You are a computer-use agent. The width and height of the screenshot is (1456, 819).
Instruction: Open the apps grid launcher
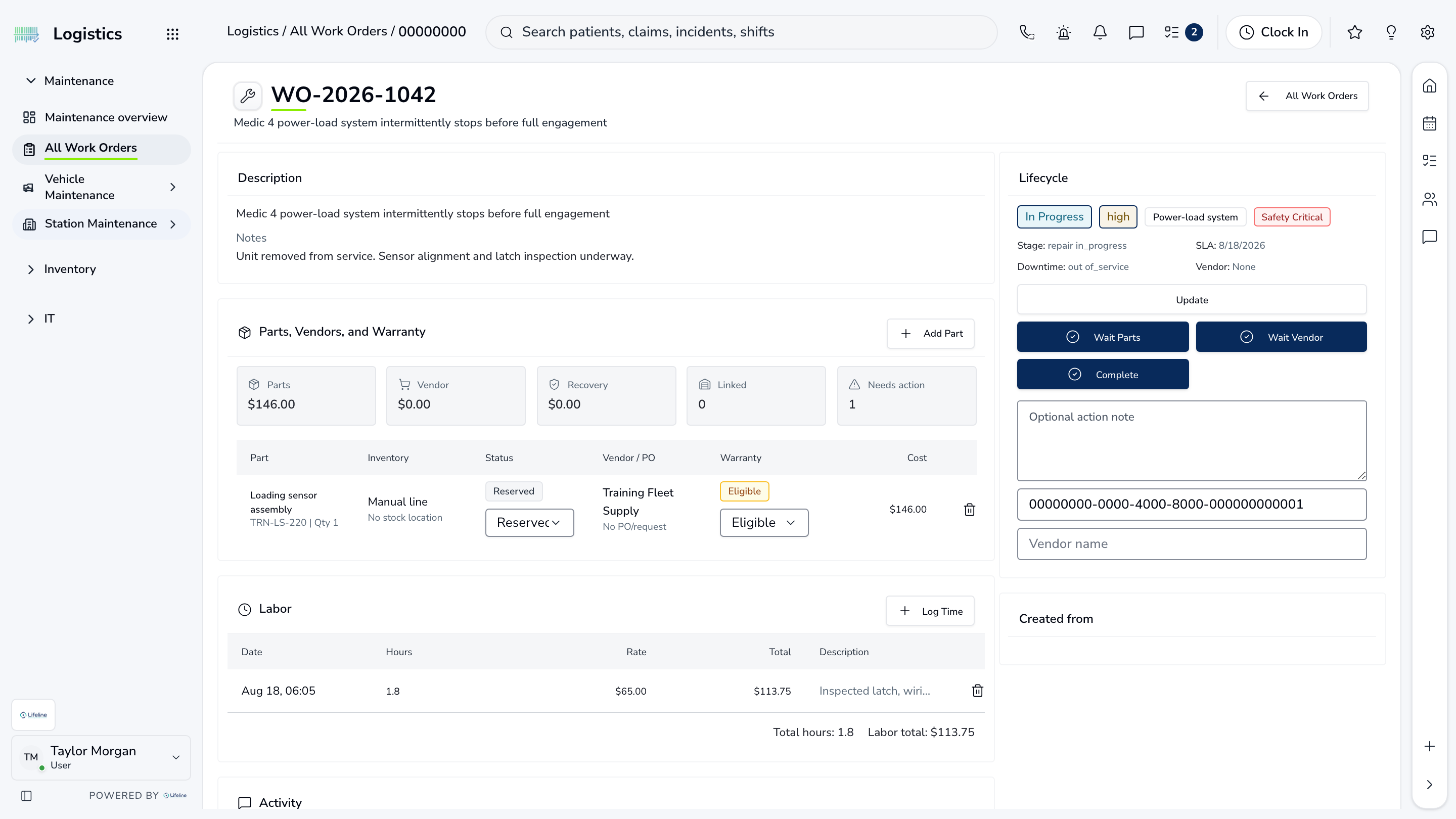coord(172,34)
